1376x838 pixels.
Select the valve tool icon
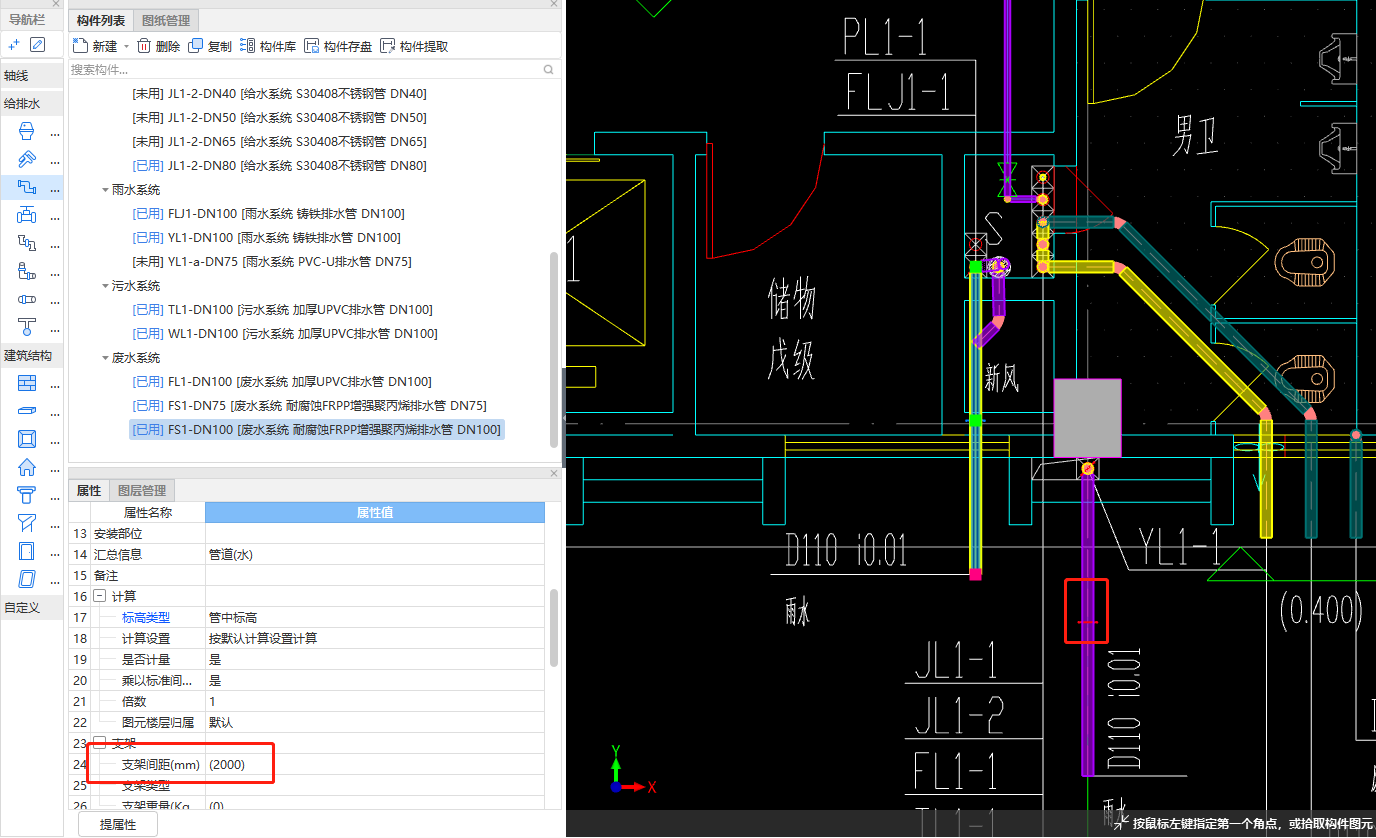[27, 215]
